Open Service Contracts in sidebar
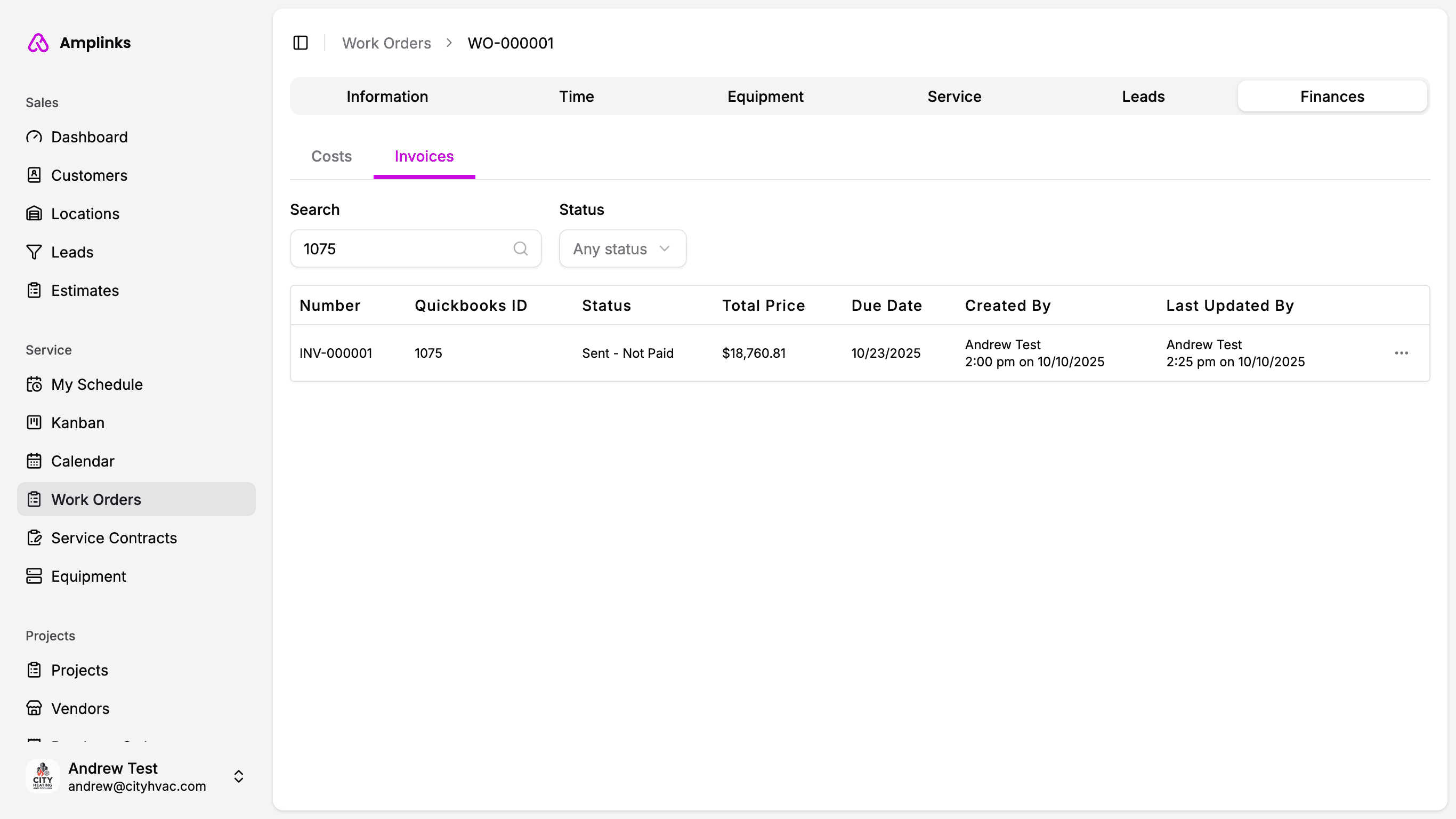The height and width of the screenshot is (819, 1456). (x=114, y=538)
